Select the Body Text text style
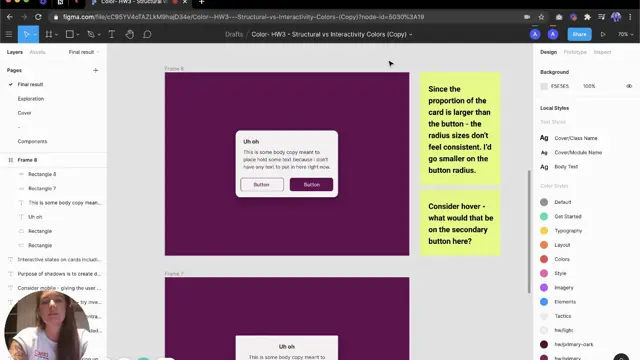This screenshot has height=360, width=640. pos(566,167)
